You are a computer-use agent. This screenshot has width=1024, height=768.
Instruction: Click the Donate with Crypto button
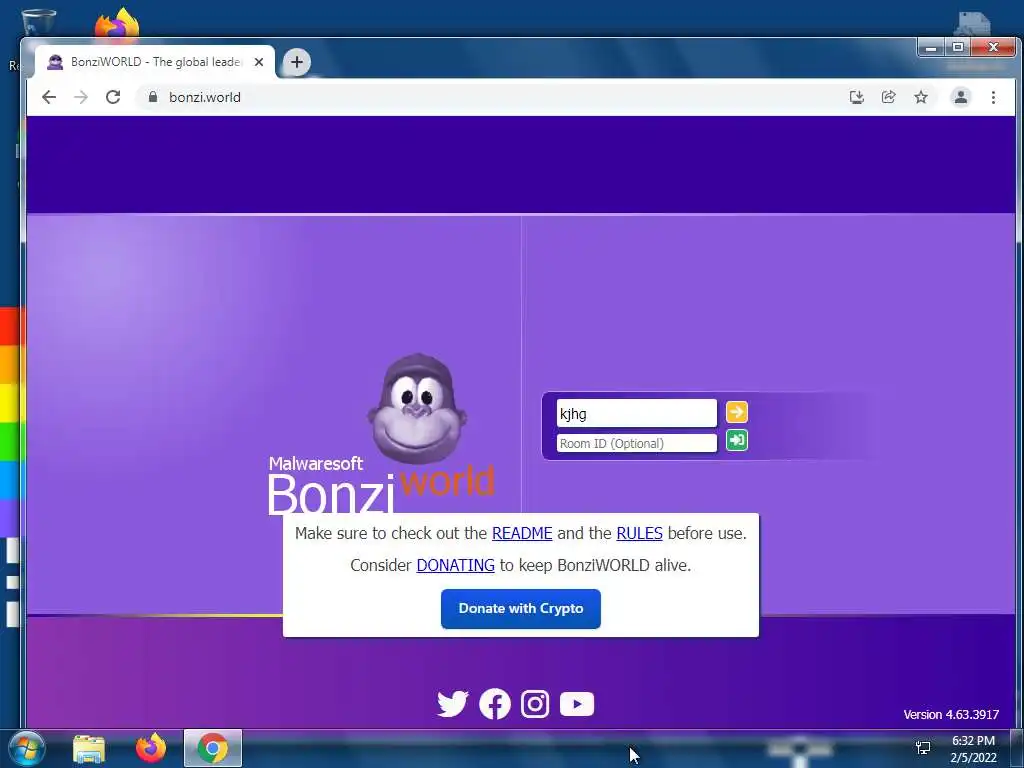click(x=520, y=609)
